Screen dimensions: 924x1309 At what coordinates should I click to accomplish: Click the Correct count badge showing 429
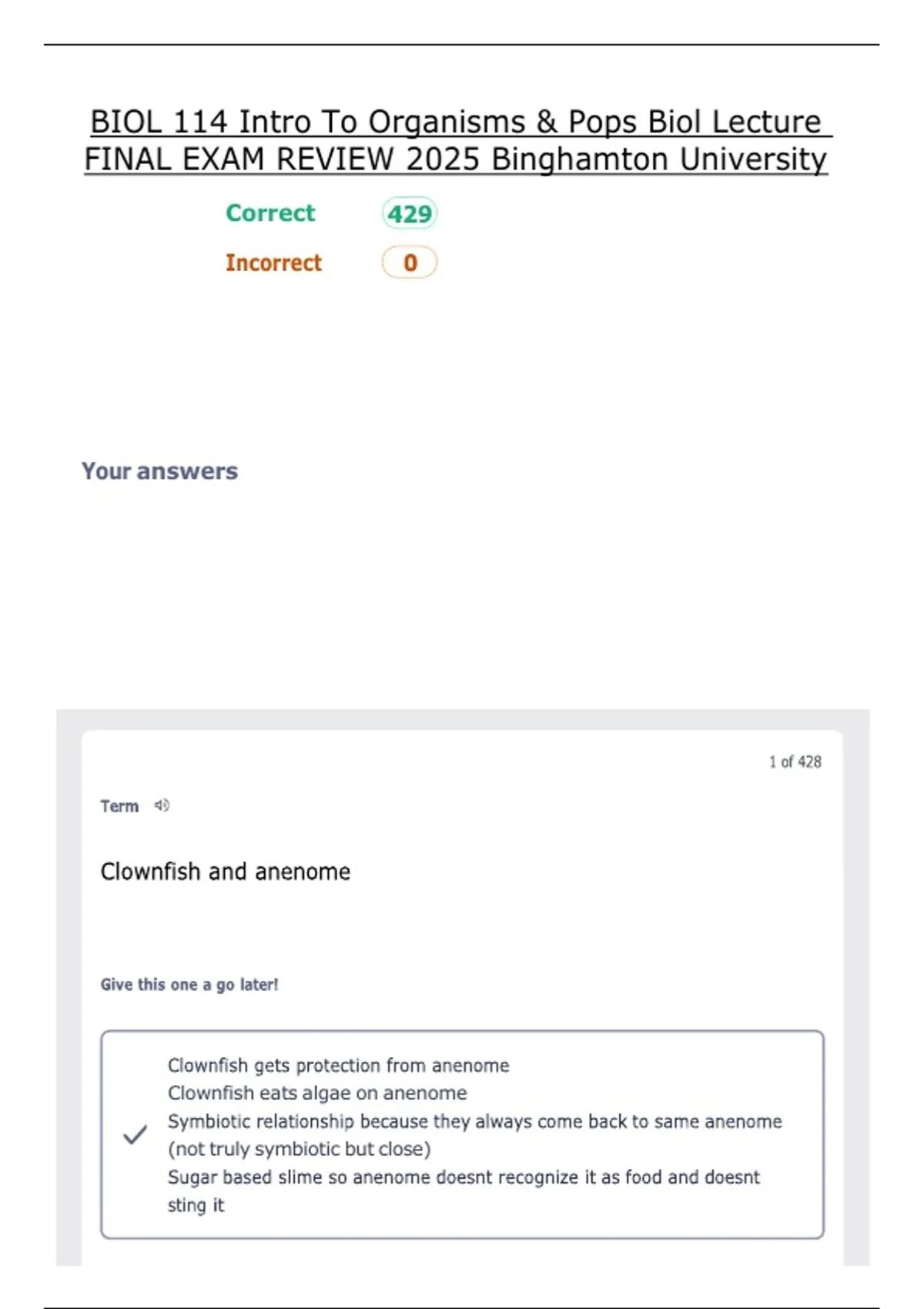click(x=410, y=213)
